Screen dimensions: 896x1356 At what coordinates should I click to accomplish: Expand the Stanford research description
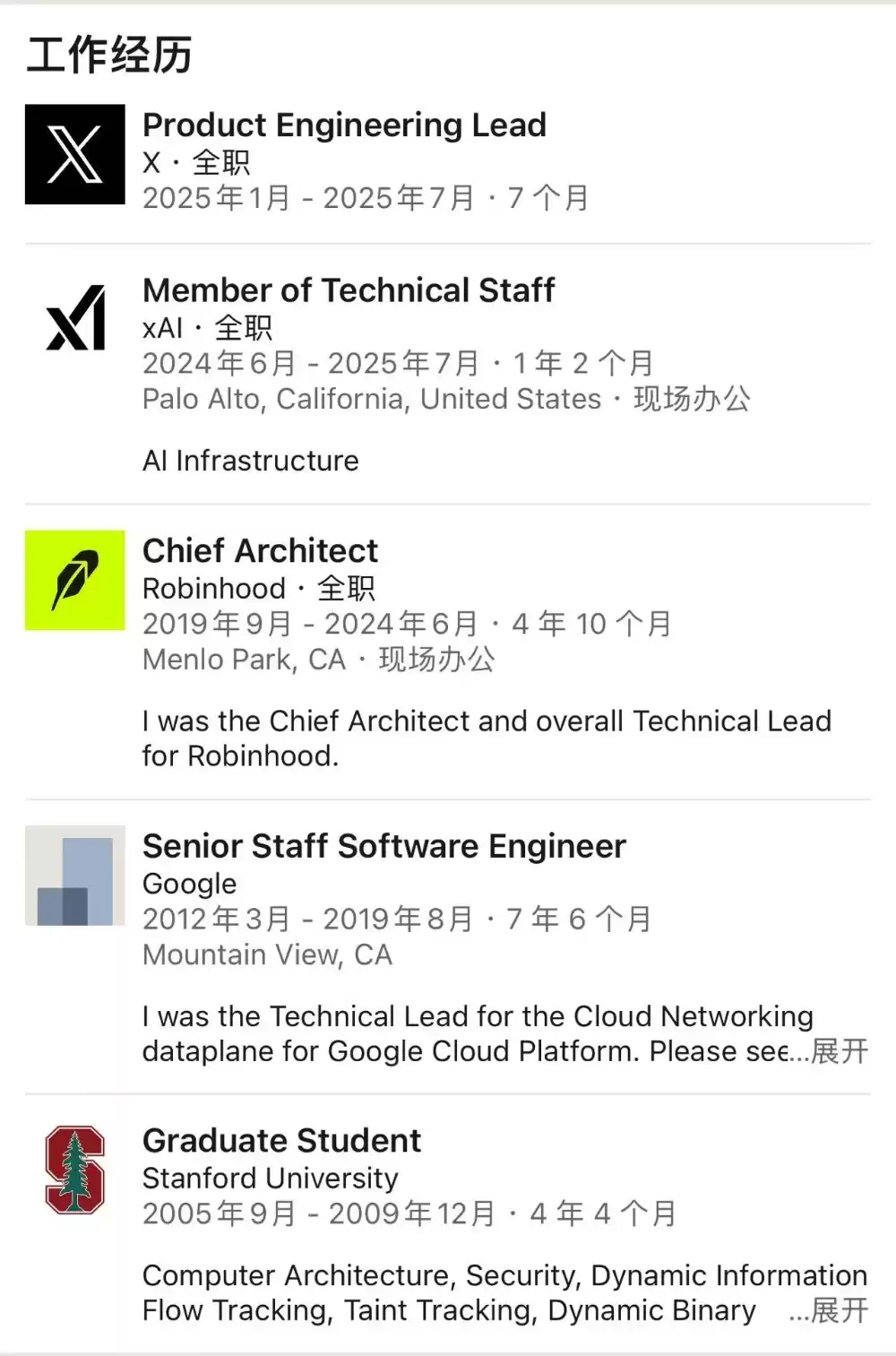coord(840,1310)
